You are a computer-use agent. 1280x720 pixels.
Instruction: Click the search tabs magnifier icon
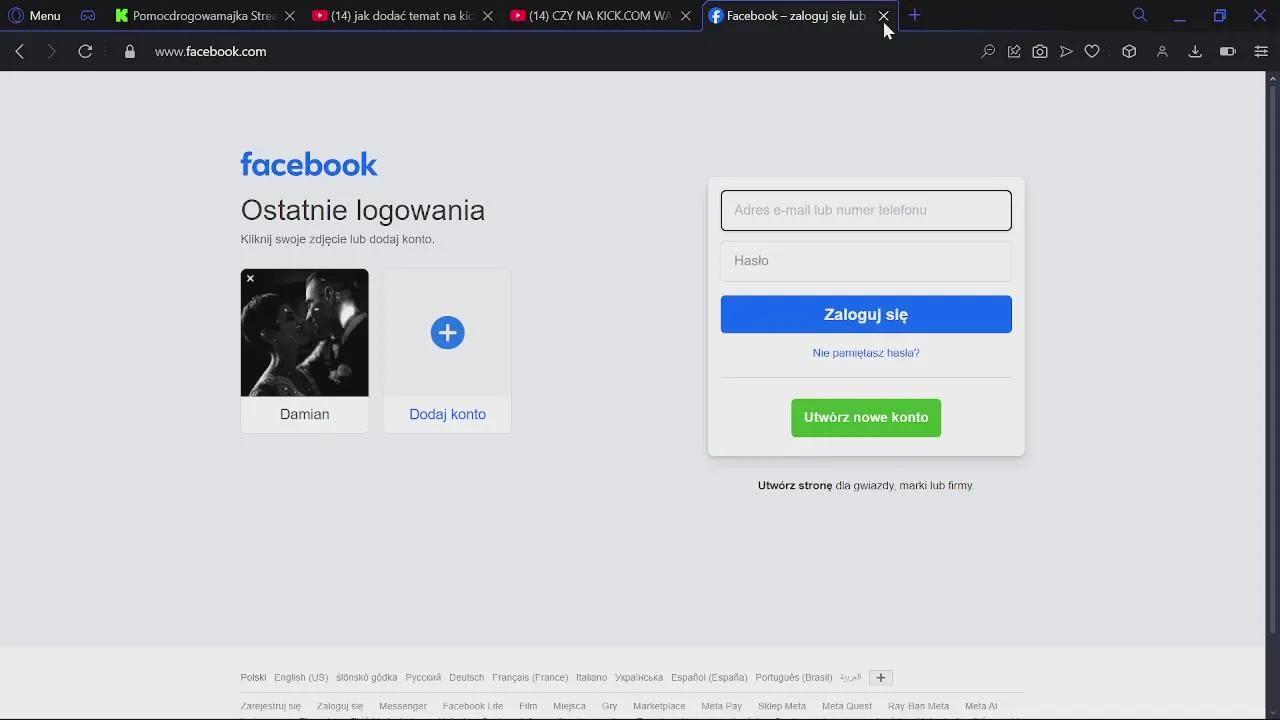coord(1139,15)
